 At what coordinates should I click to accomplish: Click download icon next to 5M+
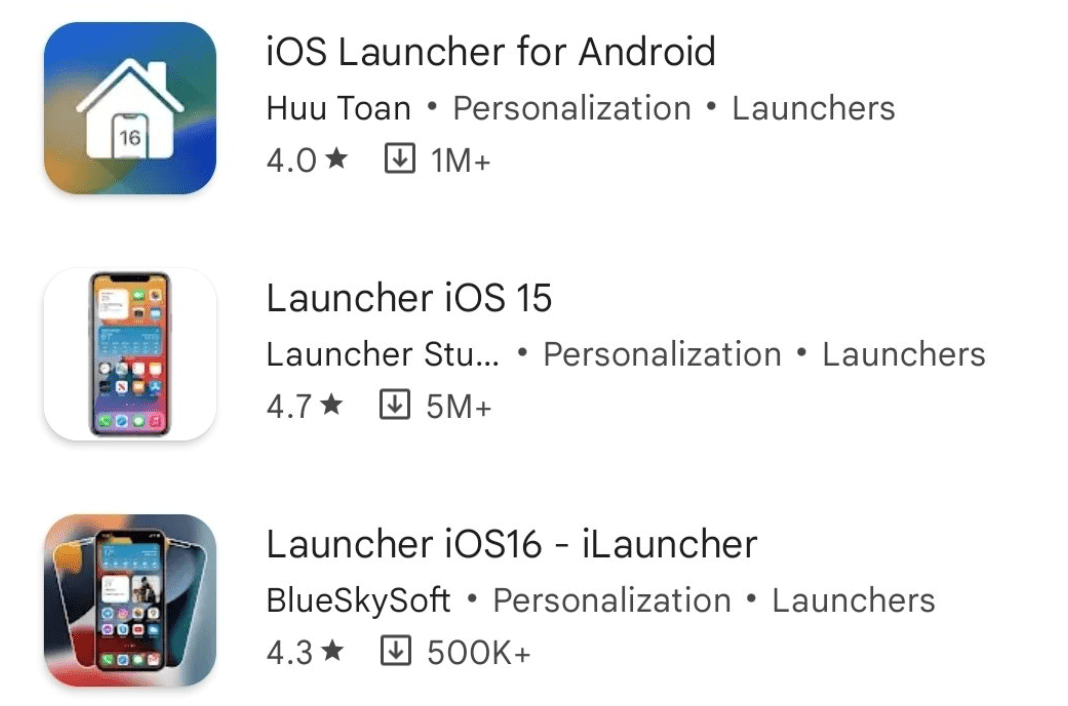[394, 404]
